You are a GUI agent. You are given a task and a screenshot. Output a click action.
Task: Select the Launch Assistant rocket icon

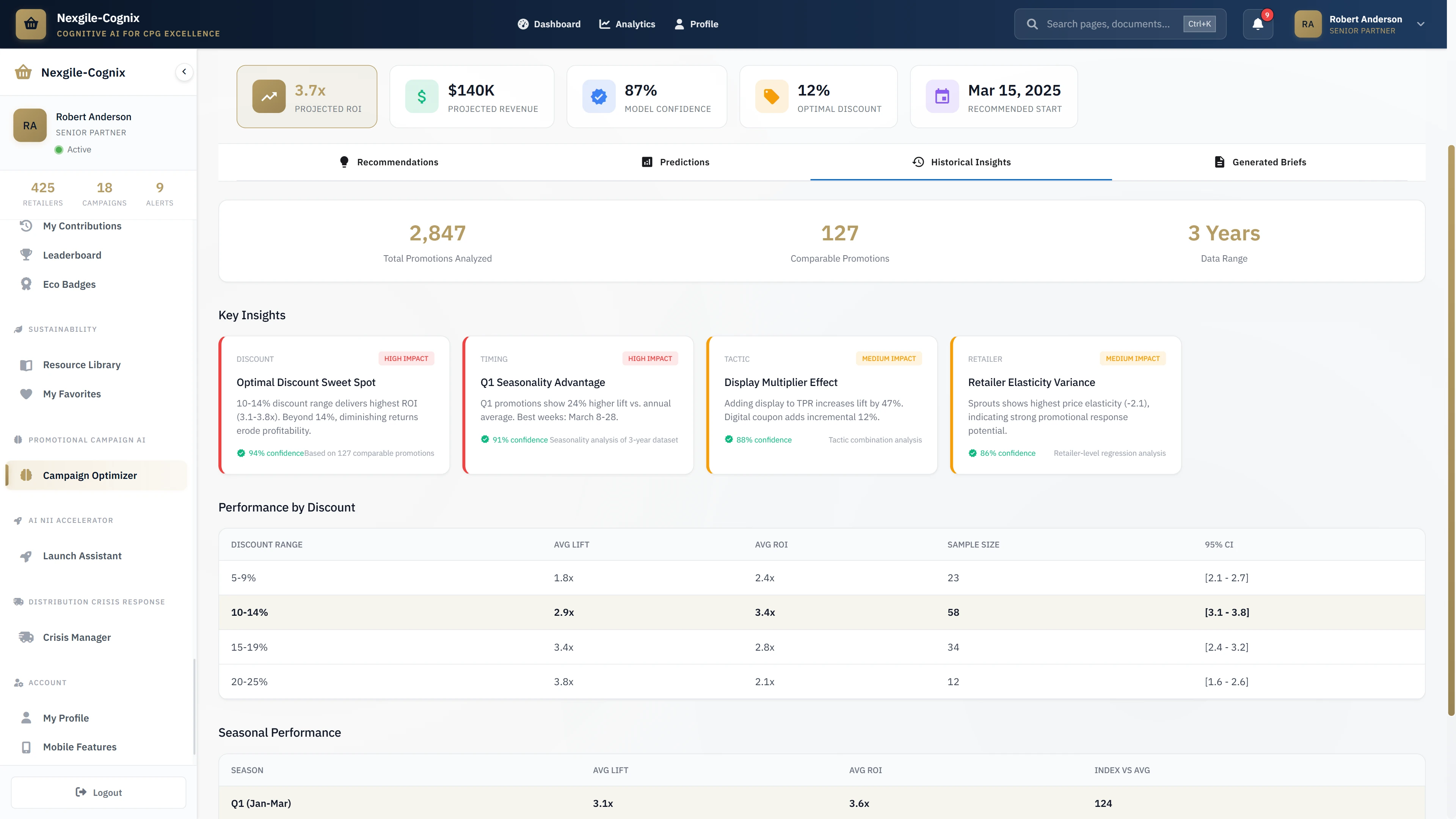point(26,555)
